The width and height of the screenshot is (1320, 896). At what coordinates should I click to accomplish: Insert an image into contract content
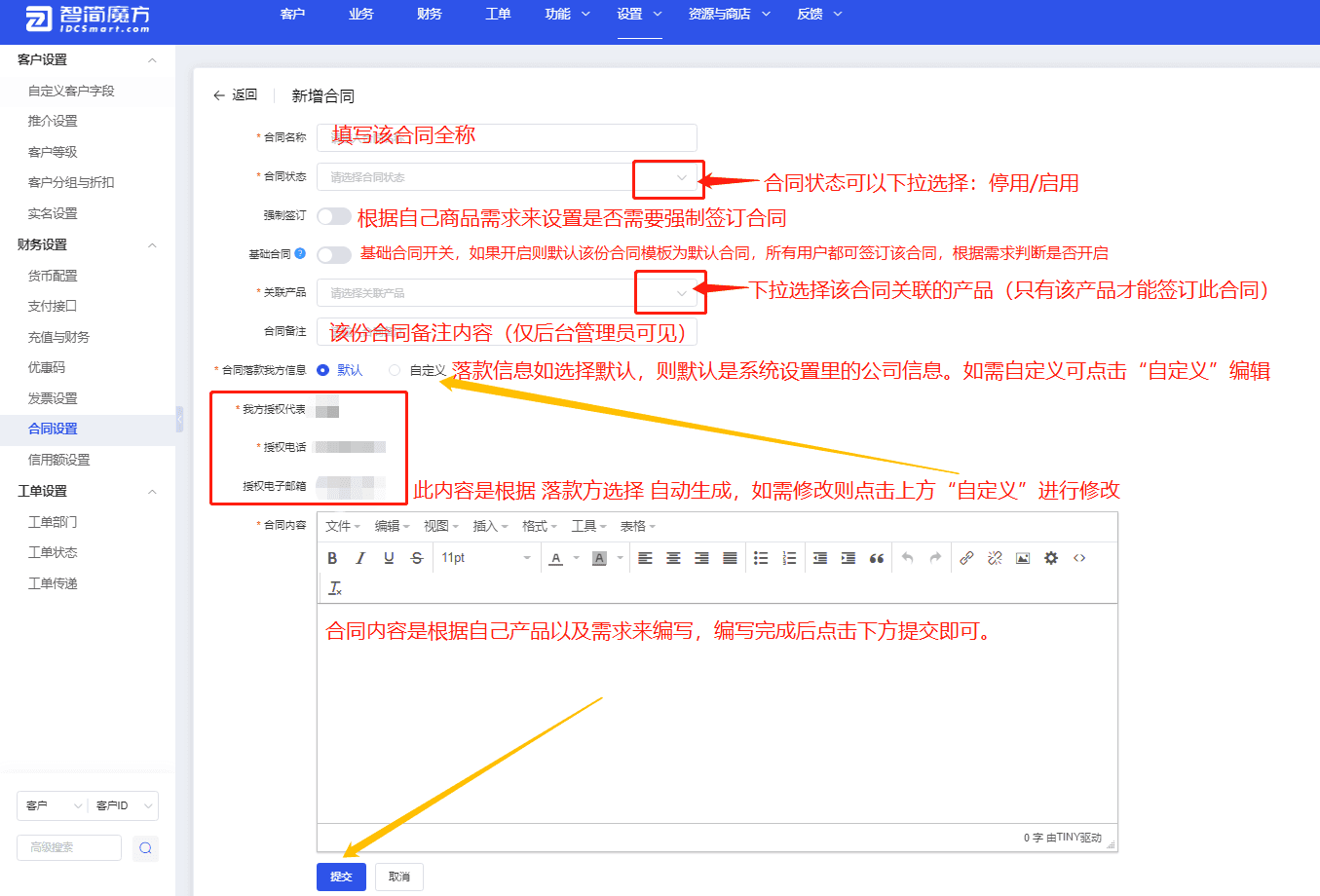click(x=1023, y=558)
